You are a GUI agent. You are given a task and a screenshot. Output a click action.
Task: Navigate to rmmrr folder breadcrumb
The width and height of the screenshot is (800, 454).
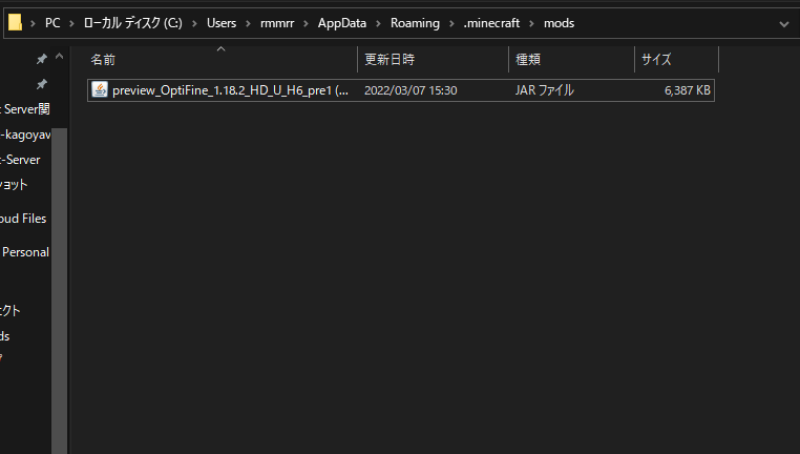click(x=277, y=23)
